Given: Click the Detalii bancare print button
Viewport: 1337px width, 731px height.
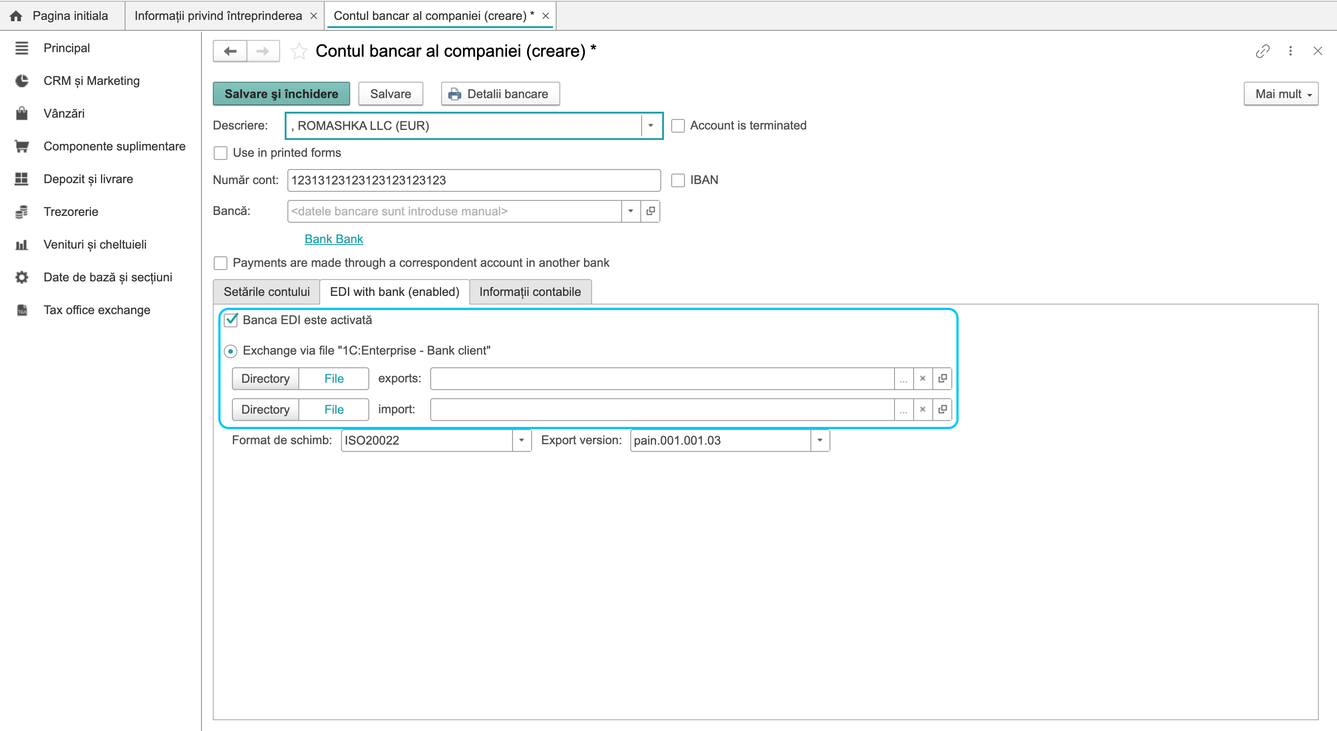Looking at the screenshot, I should pos(500,94).
